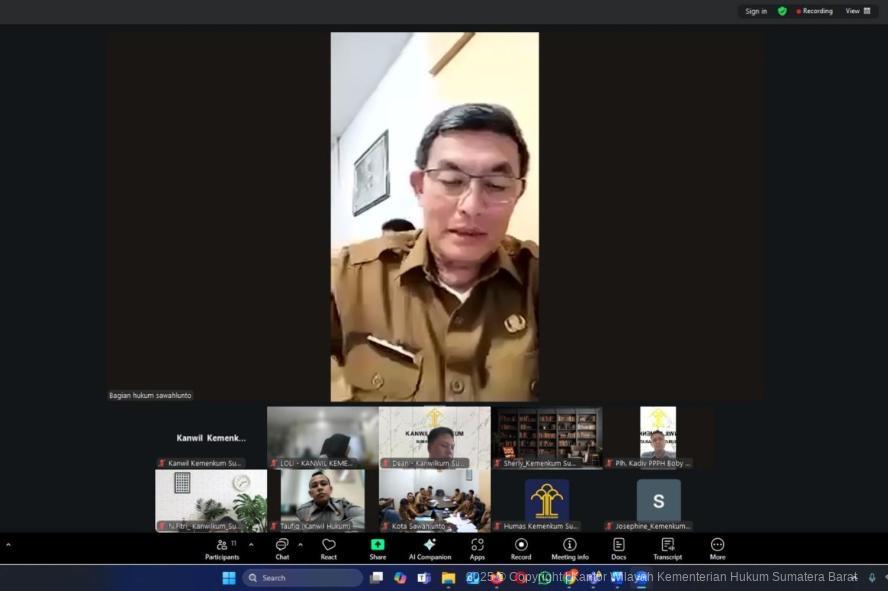Expand the Chat options caret
Image resolution: width=888 pixels, height=591 pixels.
coord(300,545)
